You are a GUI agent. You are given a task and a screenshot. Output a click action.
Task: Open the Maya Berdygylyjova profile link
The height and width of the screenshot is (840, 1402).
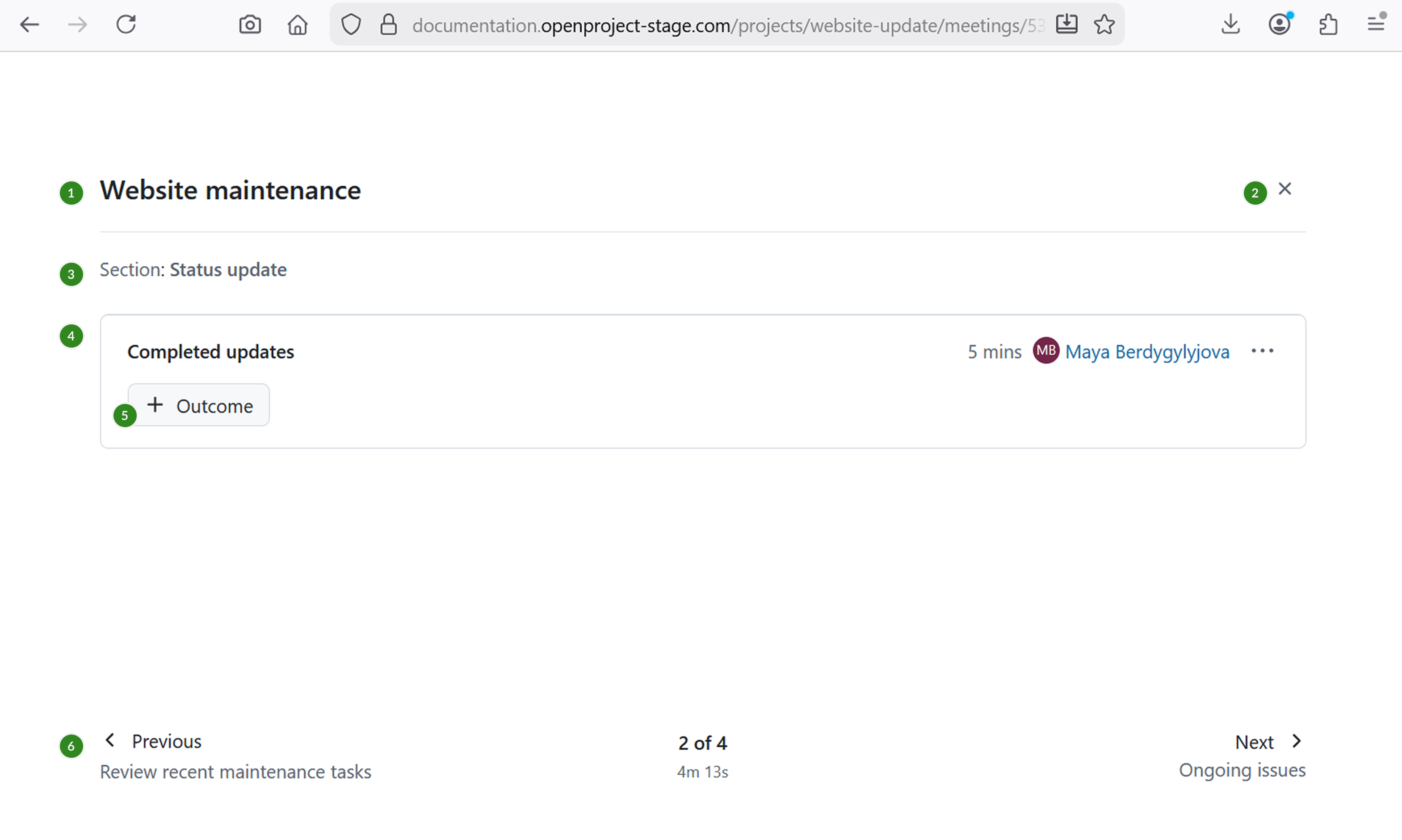pyautogui.click(x=1147, y=352)
